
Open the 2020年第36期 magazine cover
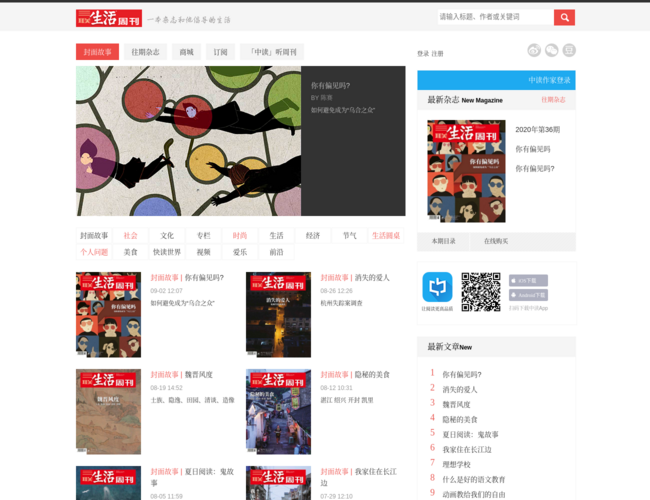(466, 171)
